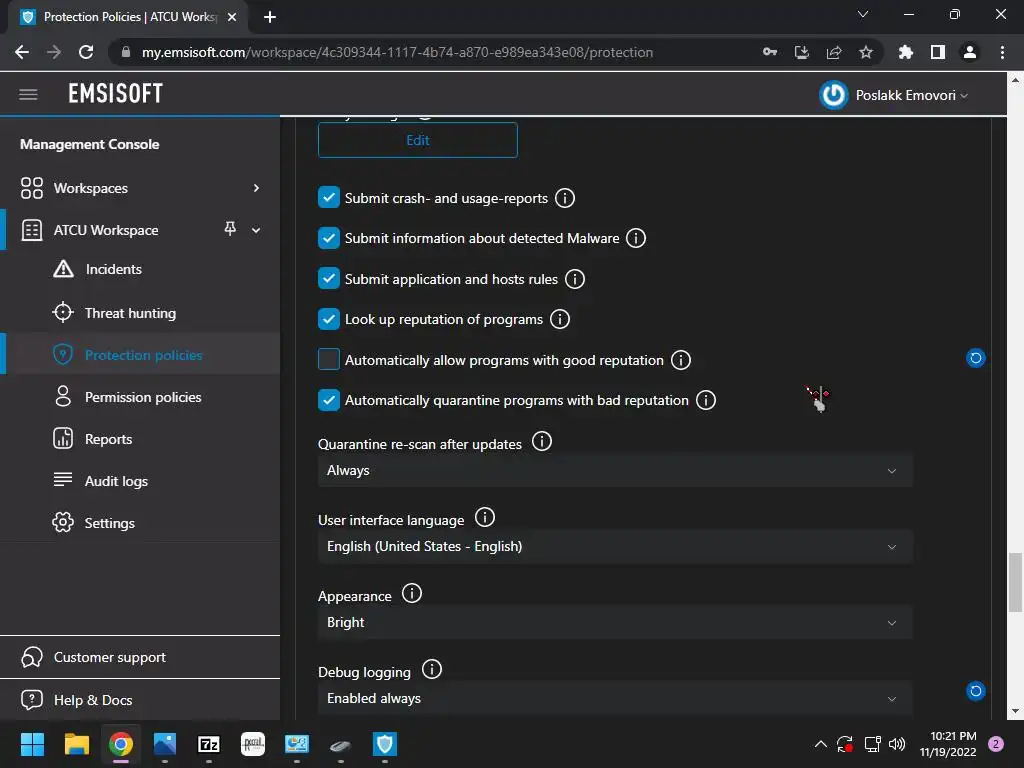Reload the page
This screenshot has height=768, width=1024.
pos(86,52)
